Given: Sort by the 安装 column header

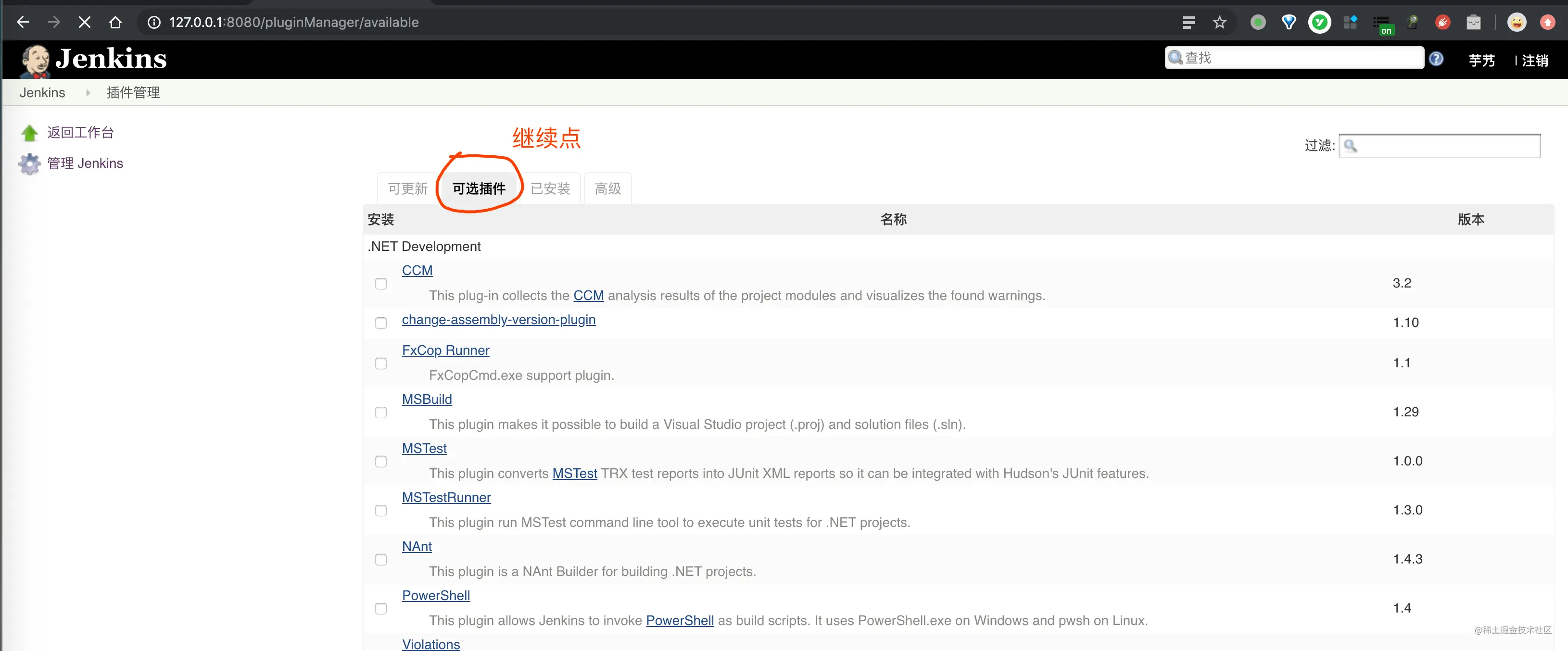Looking at the screenshot, I should tap(381, 219).
